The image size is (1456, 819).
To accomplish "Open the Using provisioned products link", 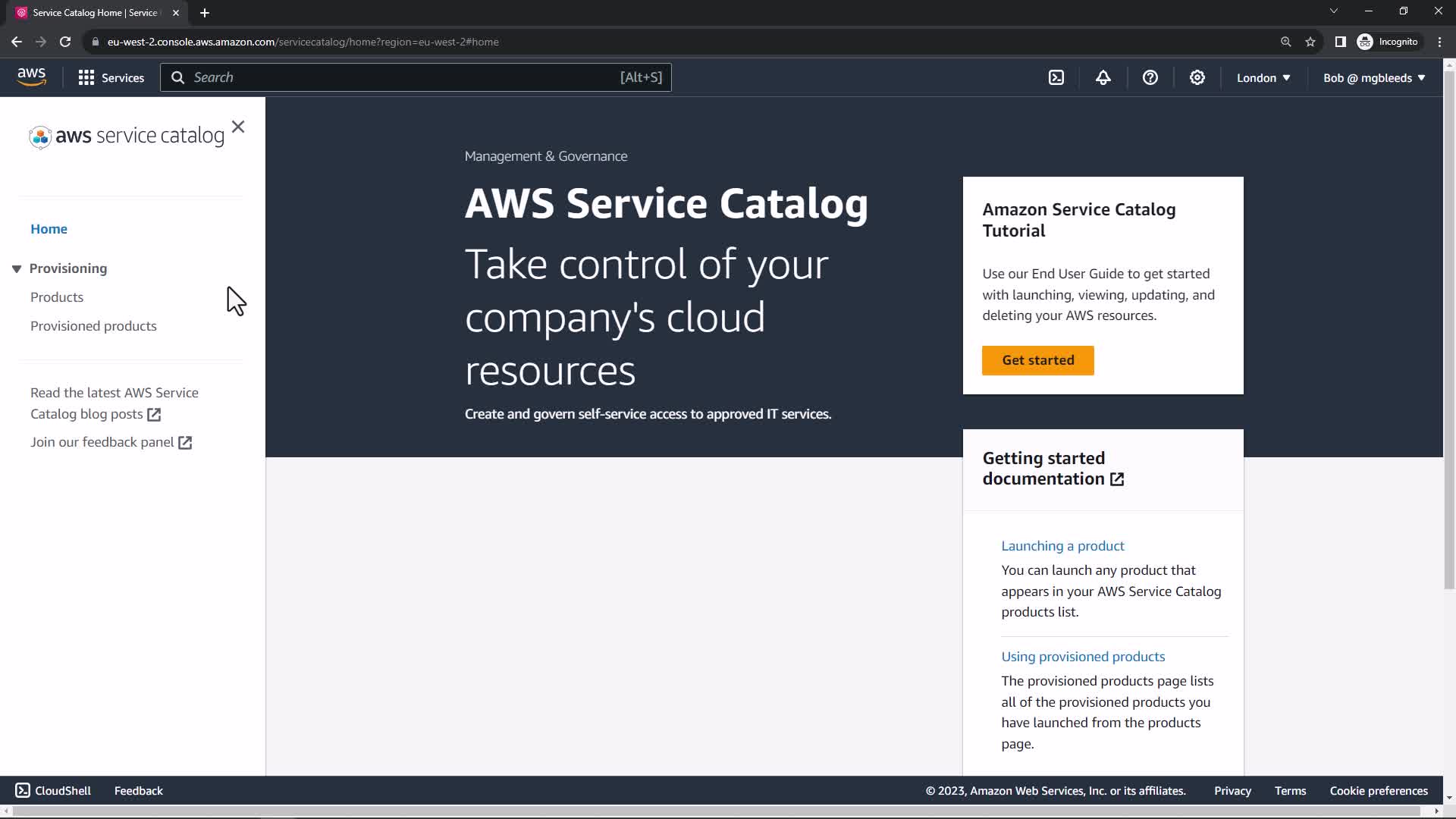I will click(1083, 657).
